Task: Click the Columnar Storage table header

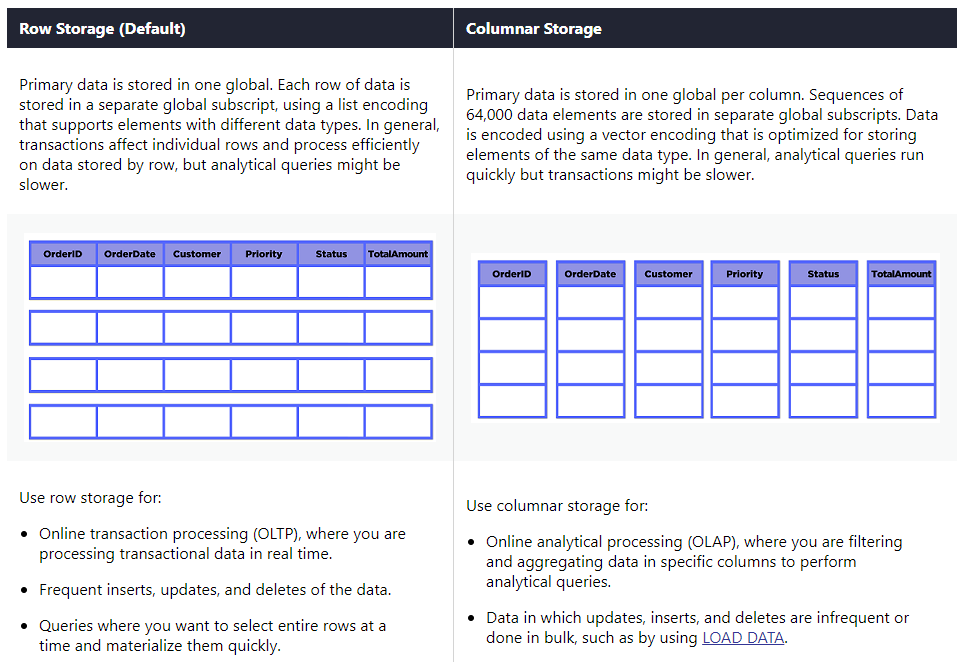Action: coord(534,29)
